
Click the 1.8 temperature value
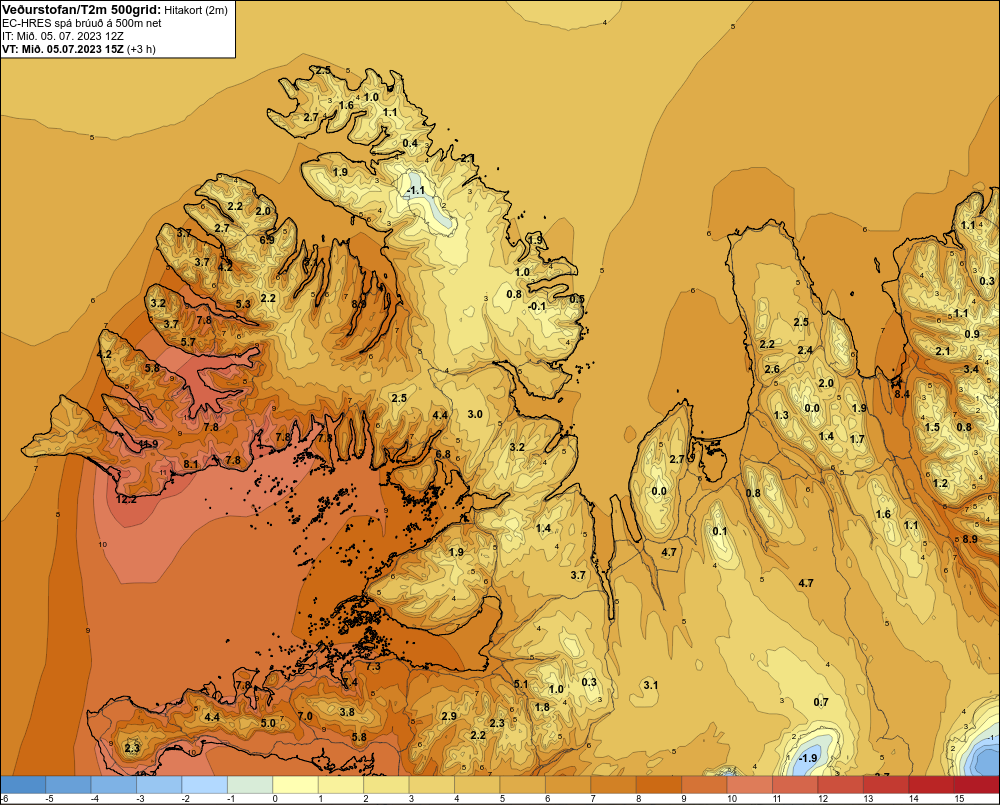pyautogui.click(x=542, y=707)
